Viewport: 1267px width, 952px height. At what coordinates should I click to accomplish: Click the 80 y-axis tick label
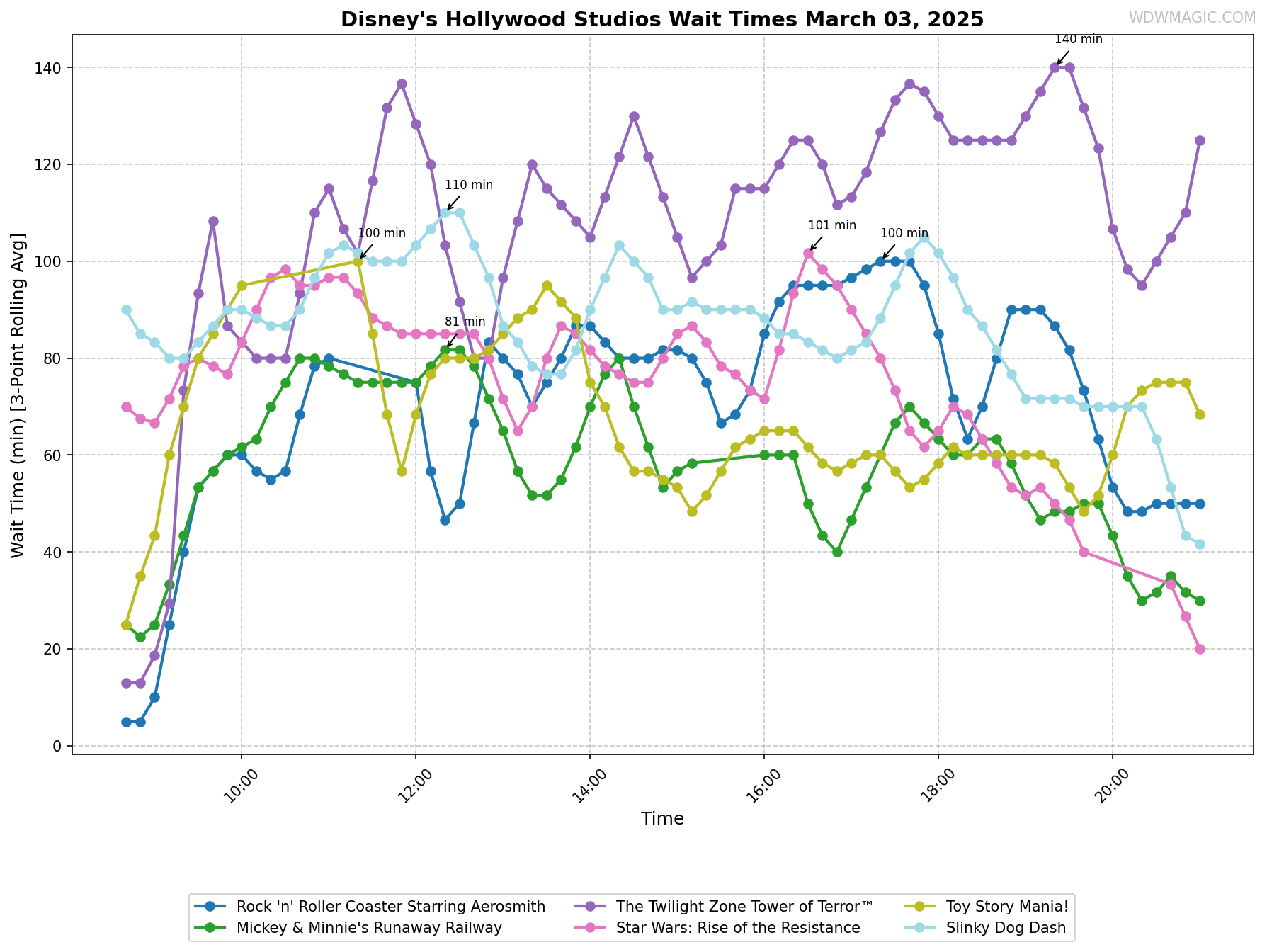pos(53,358)
